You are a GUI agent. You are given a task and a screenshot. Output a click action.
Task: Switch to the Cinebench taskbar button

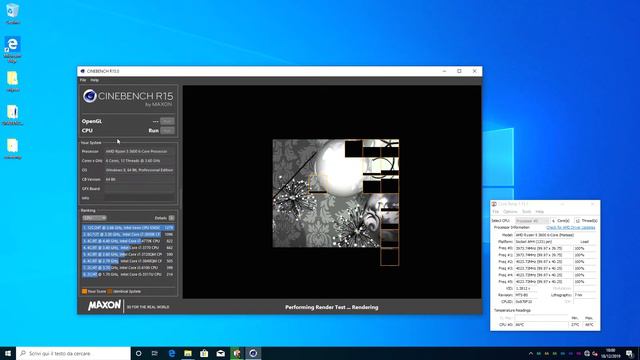[x=253, y=353]
